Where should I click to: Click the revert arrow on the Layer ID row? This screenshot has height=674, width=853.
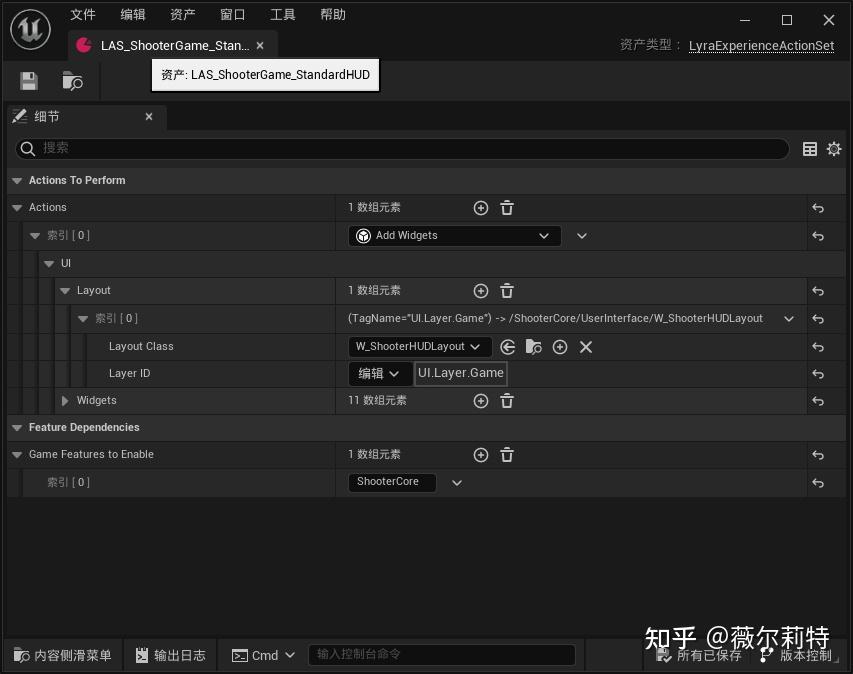(819, 372)
